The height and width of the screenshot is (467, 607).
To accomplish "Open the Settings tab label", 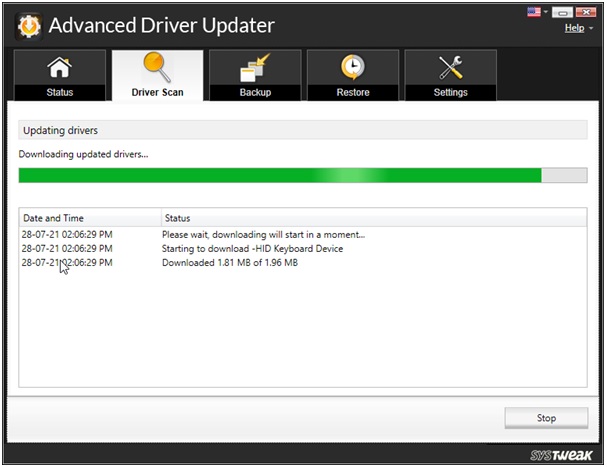I will pyautogui.click(x=450, y=93).
